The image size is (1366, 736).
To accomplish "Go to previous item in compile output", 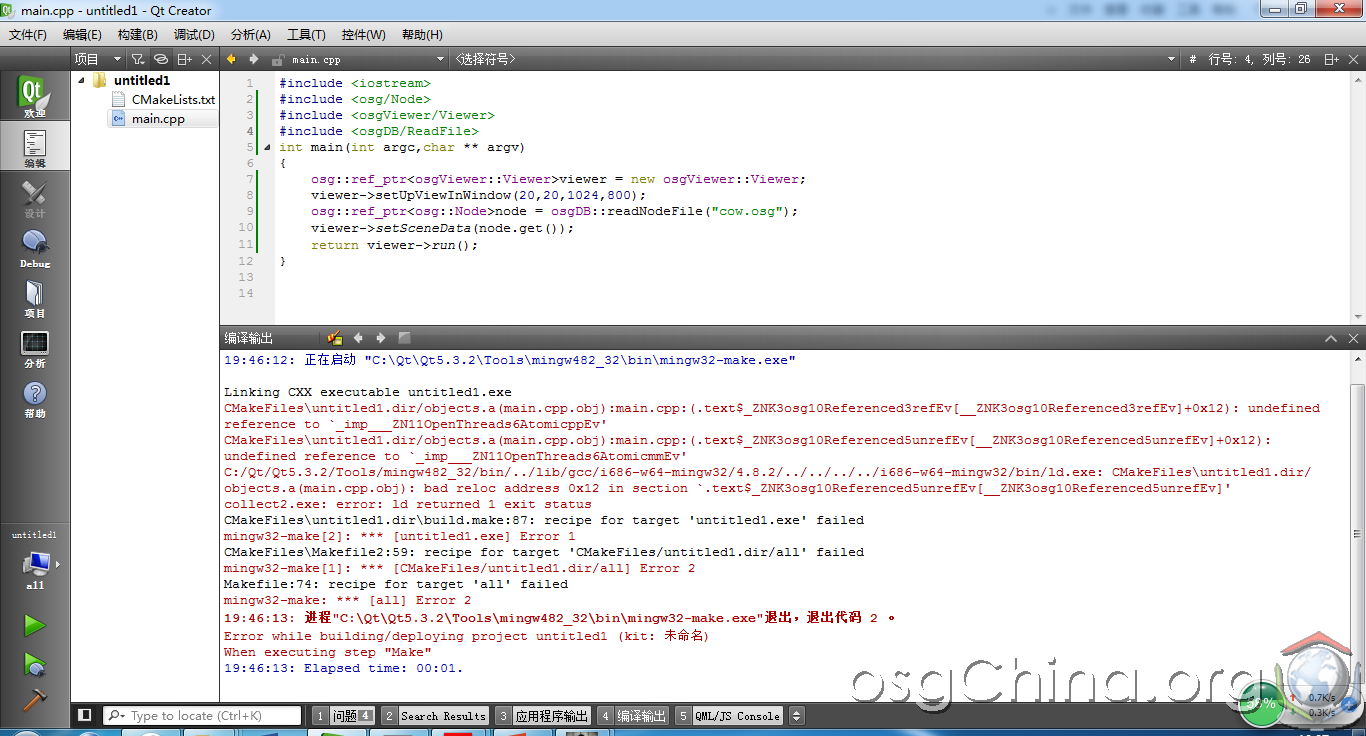I will [x=358, y=338].
